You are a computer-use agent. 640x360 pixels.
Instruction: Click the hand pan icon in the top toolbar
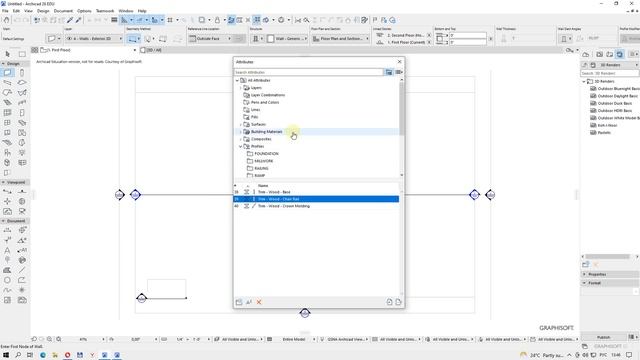(7, 20)
